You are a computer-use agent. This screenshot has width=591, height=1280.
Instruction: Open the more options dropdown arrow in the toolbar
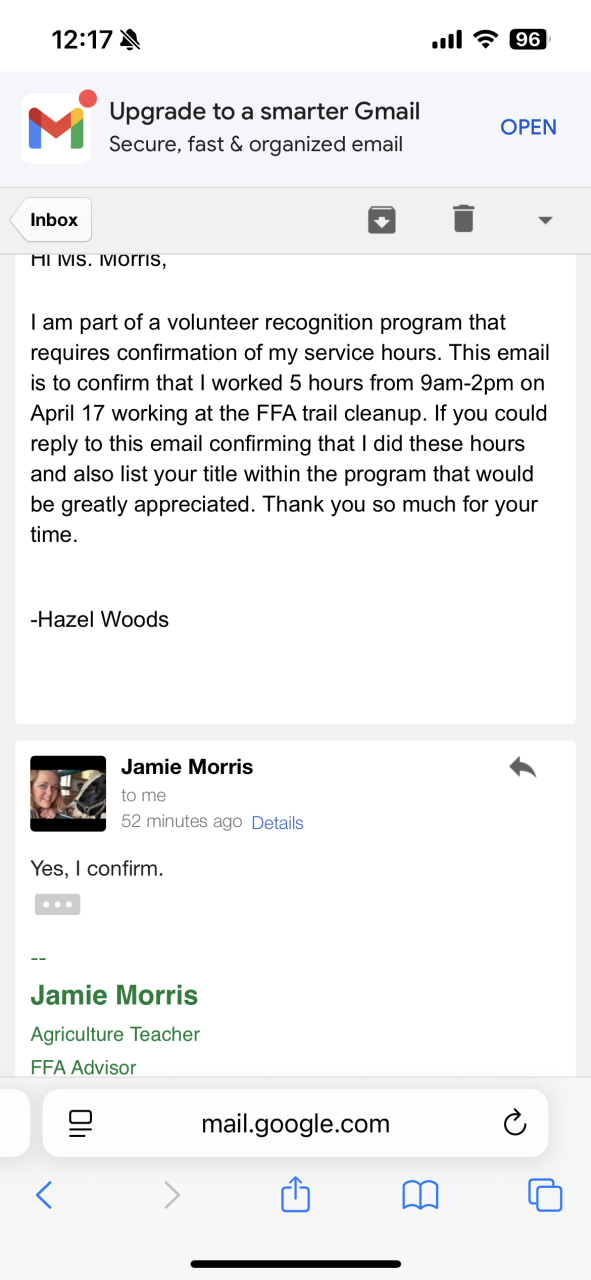545,220
